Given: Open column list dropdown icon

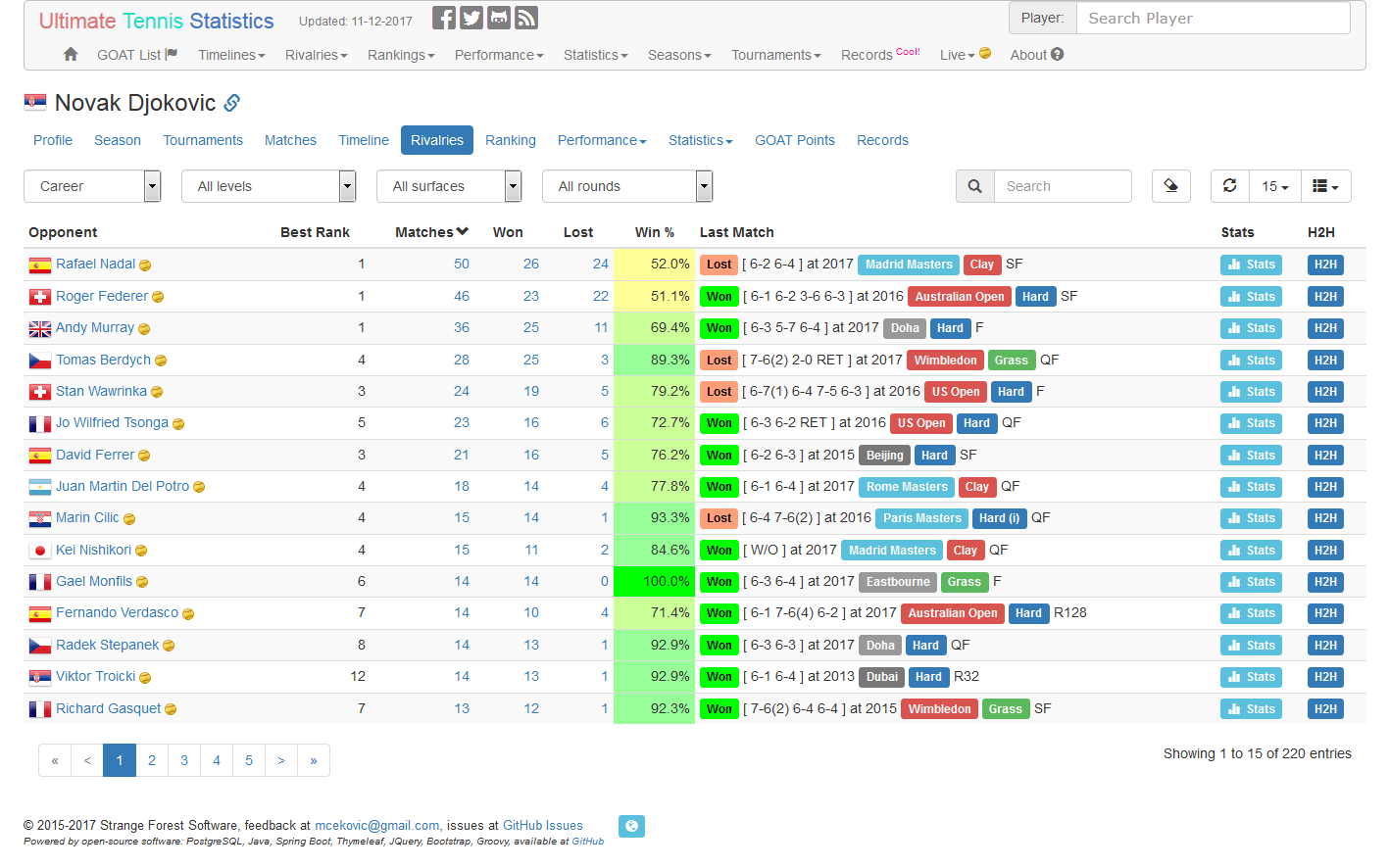Looking at the screenshot, I should [1325, 186].
